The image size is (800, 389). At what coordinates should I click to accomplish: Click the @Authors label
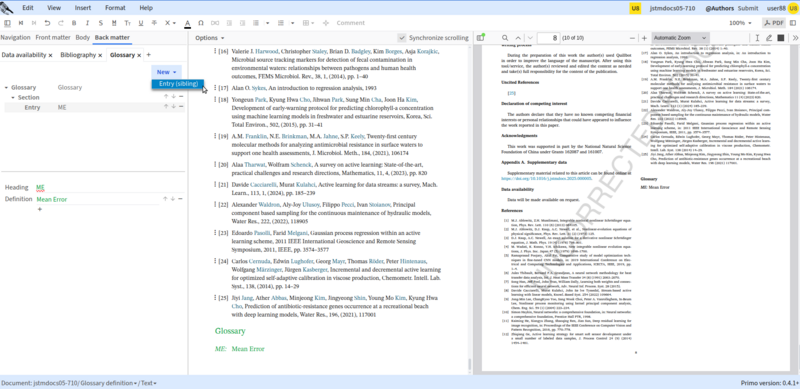[x=720, y=8]
